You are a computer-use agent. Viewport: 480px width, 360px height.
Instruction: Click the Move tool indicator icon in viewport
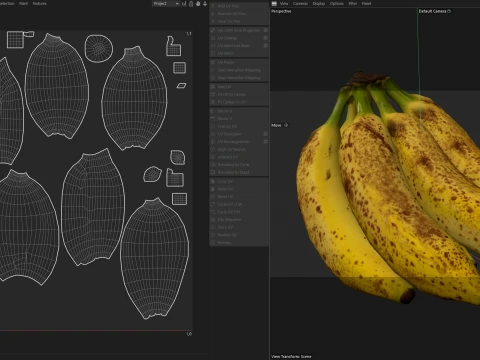286,125
